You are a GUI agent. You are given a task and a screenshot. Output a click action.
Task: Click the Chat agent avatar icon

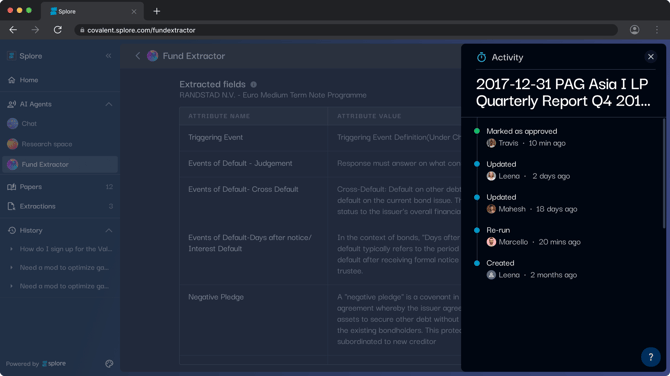(12, 123)
